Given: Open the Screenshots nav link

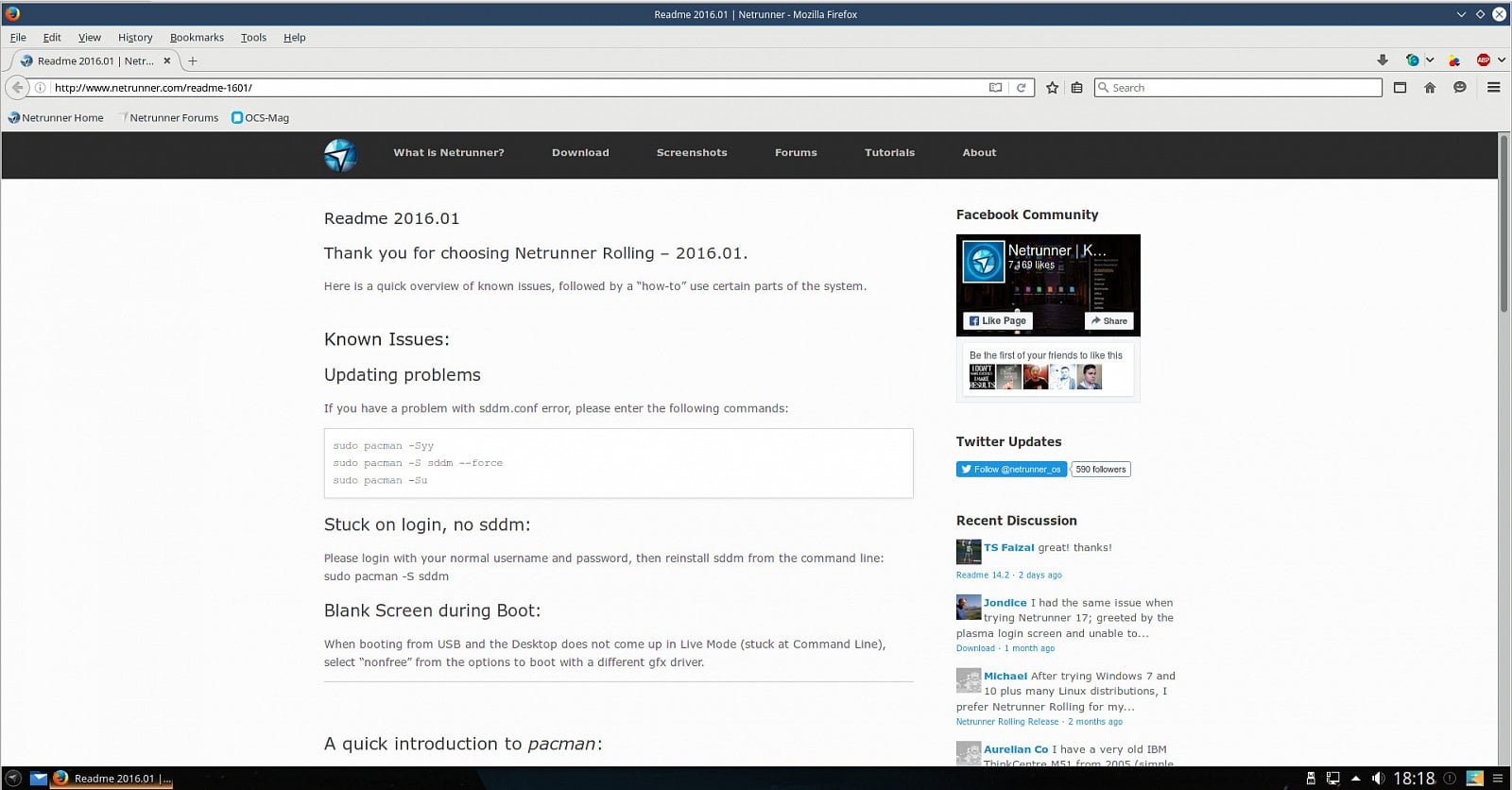Looking at the screenshot, I should click(x=692, y=153).
